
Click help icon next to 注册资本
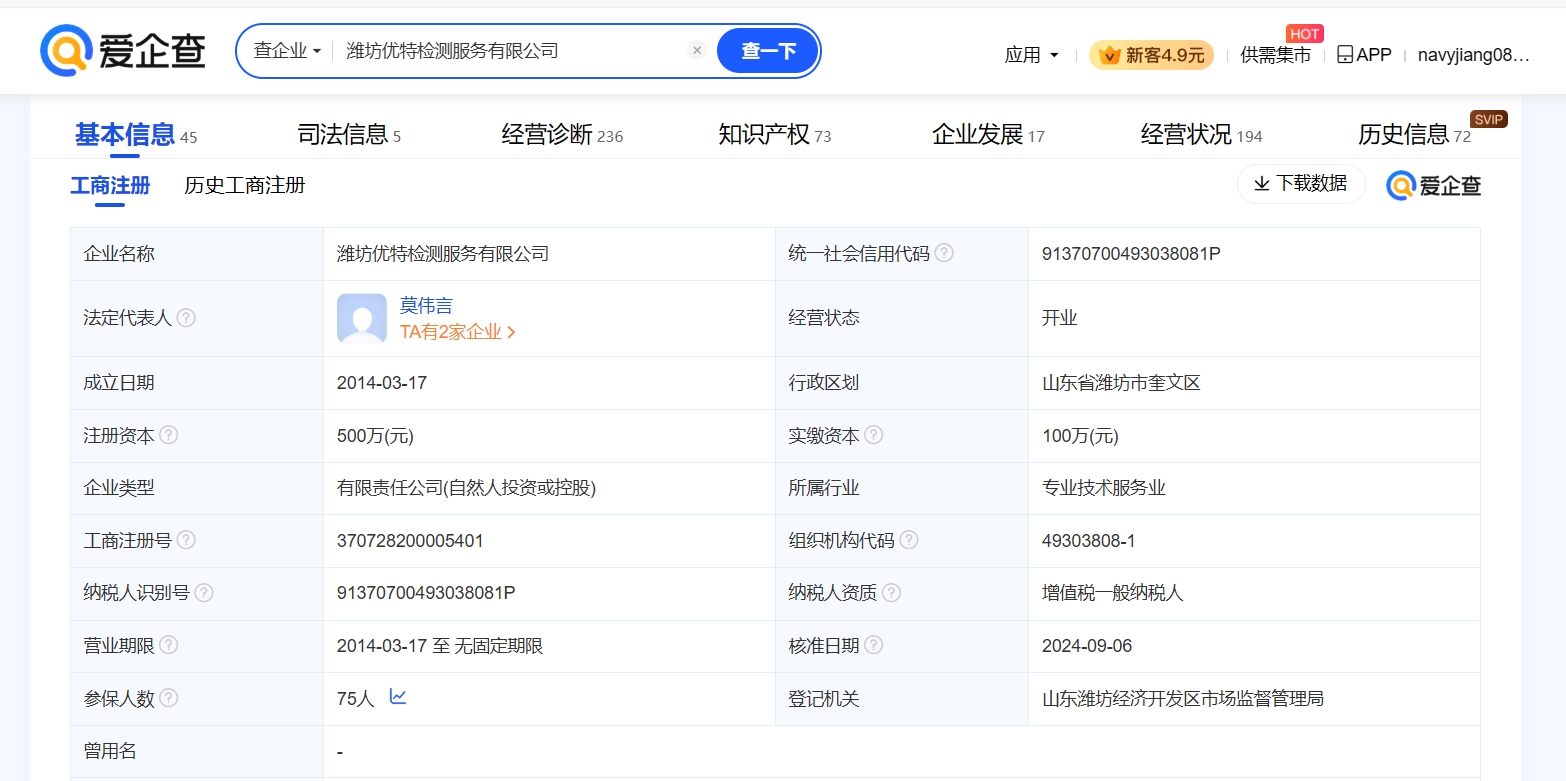pyautogui.click(x=169, y=435)
